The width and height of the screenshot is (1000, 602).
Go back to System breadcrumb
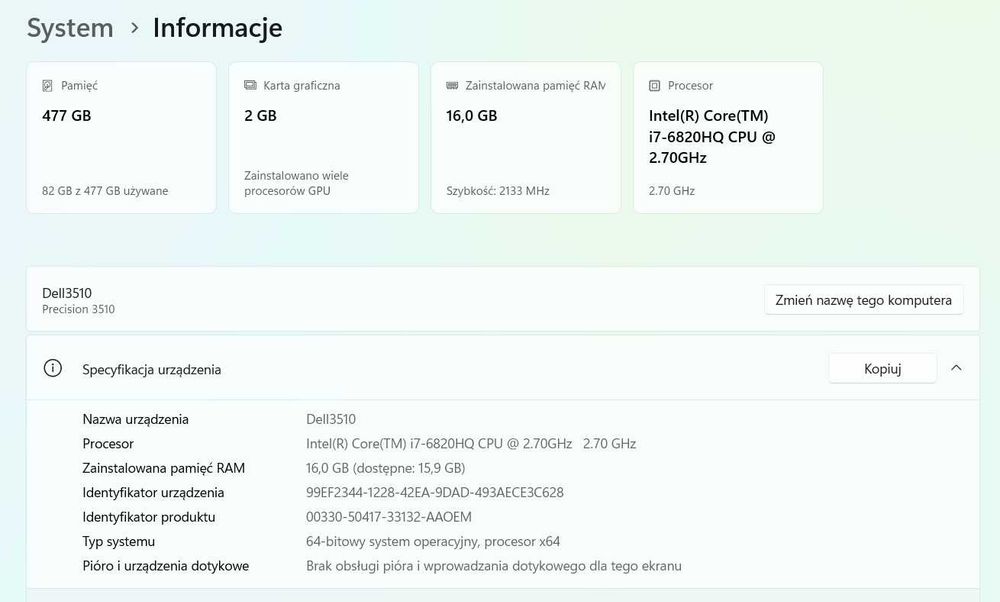pos(70,28)
